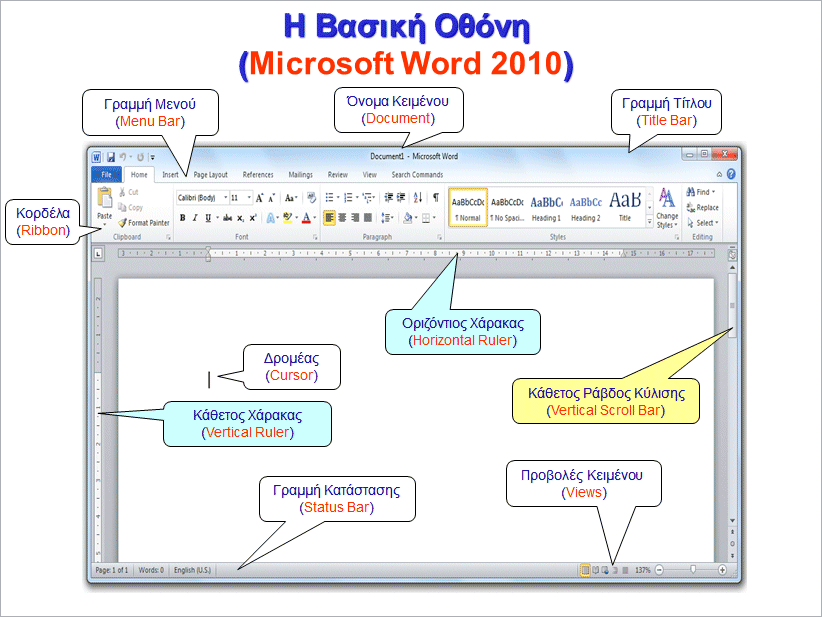Switch to the Mailings tab
This screenshot has width=822, height=617.
point(300,175)
